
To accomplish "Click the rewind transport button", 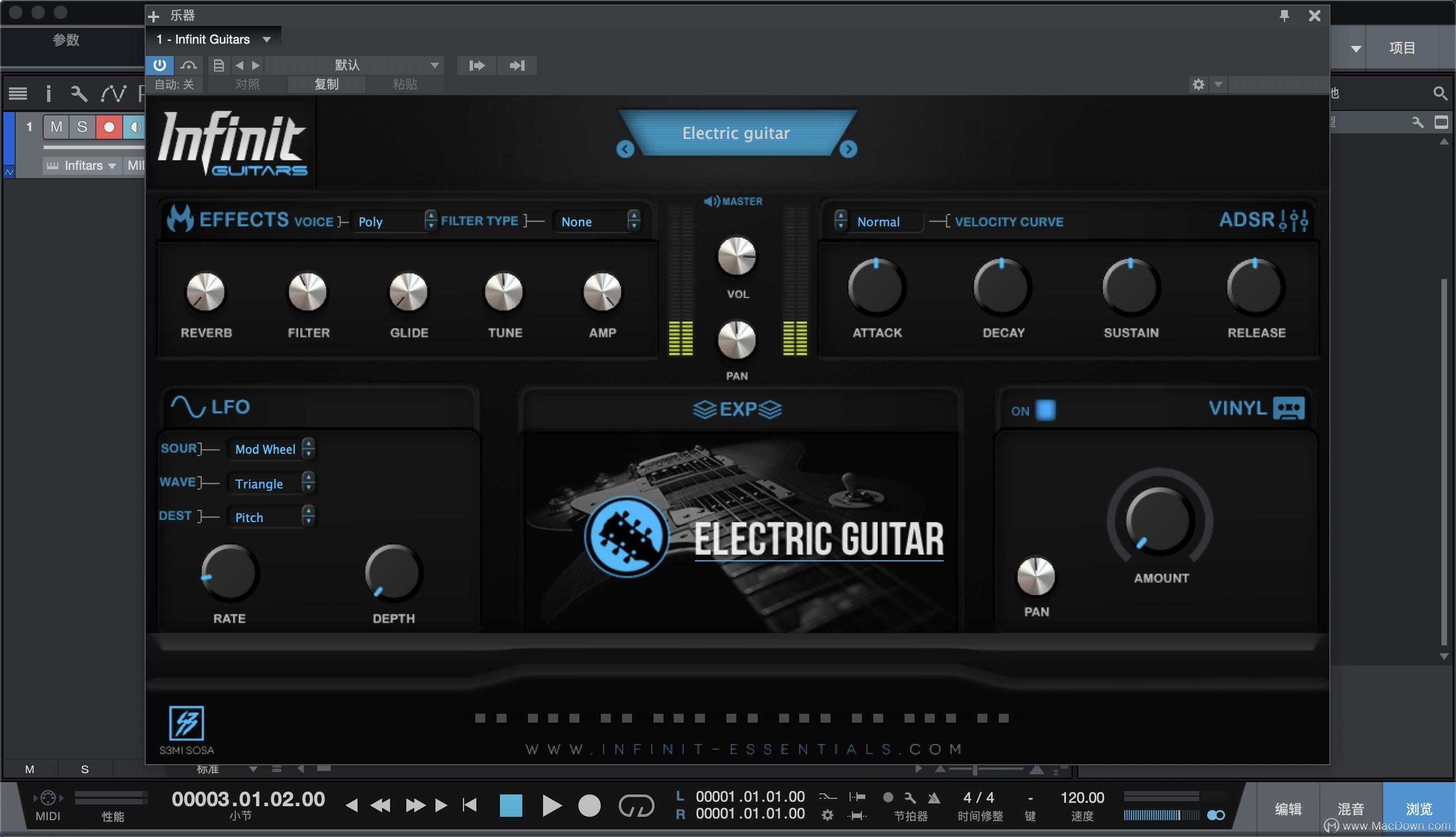I will [x=380, y=805].
